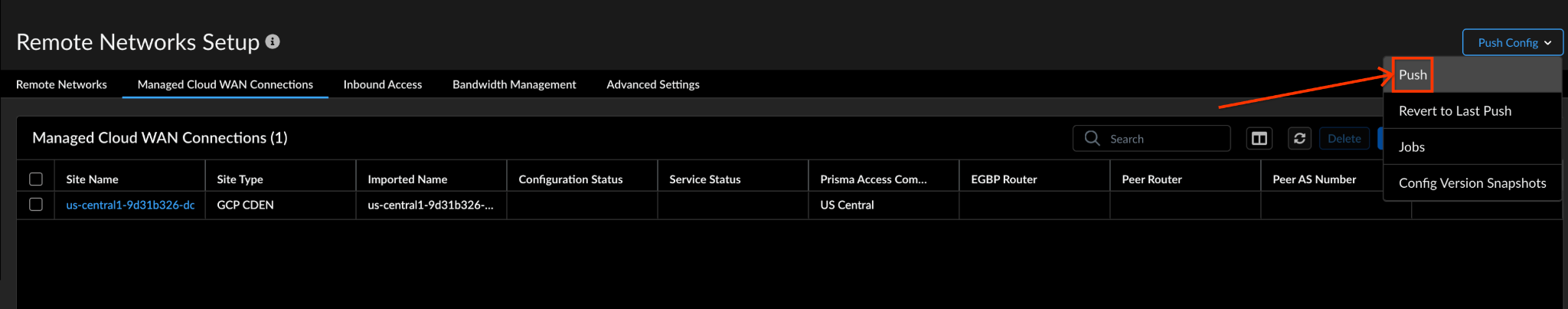Click the Delete button
Screen dimensions: 1568x309
(1344, 138)
